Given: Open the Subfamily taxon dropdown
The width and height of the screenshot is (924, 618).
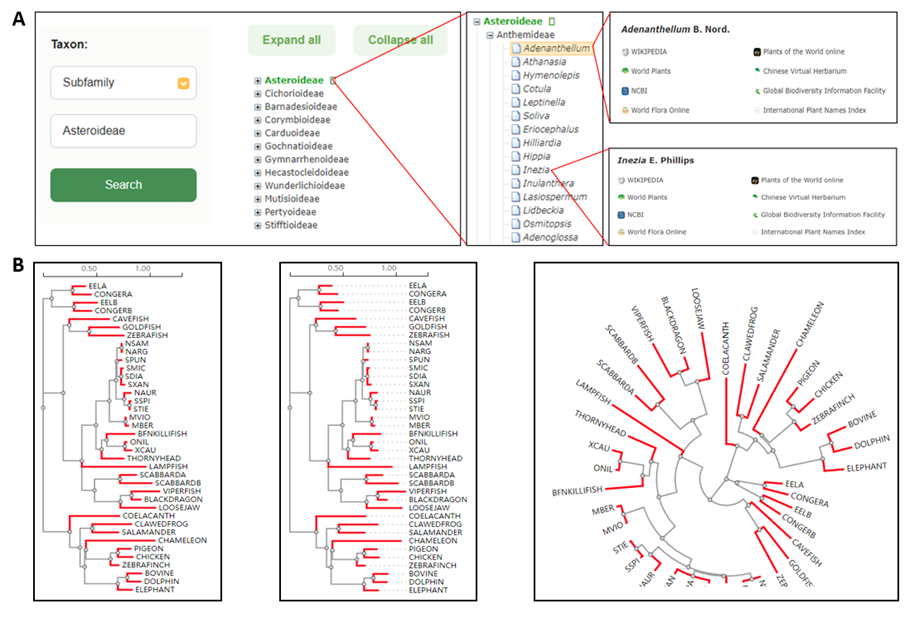Looking at the screenshot, I should coord(184,83).
